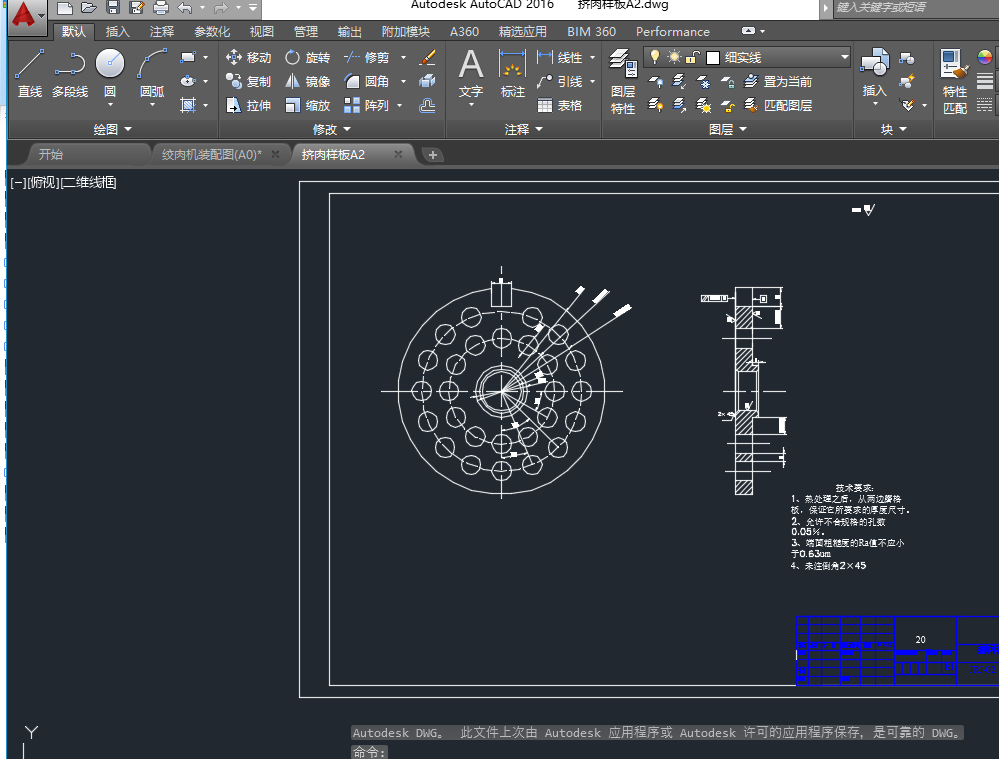Image resolution: width=999 pixels, height=759 pixels.
Task: Toggle the layer lock padlock icon
Action: [691, 58]
